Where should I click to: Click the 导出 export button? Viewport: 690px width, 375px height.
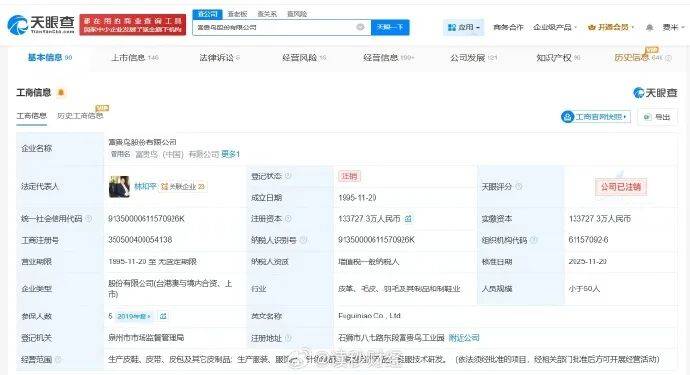tap(657, 117)
